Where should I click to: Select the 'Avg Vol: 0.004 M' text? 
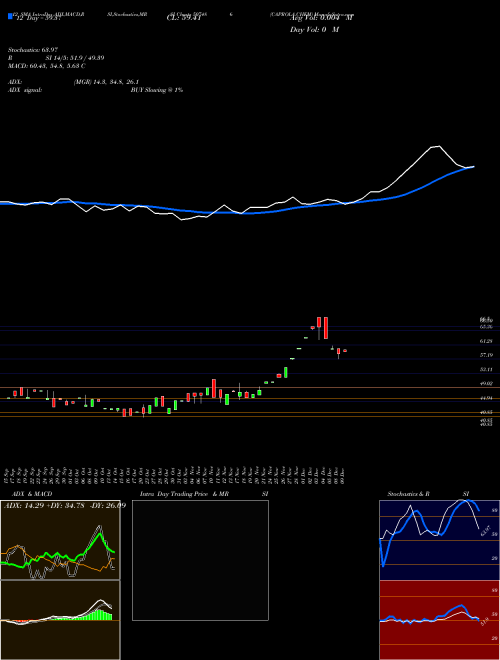322,18
